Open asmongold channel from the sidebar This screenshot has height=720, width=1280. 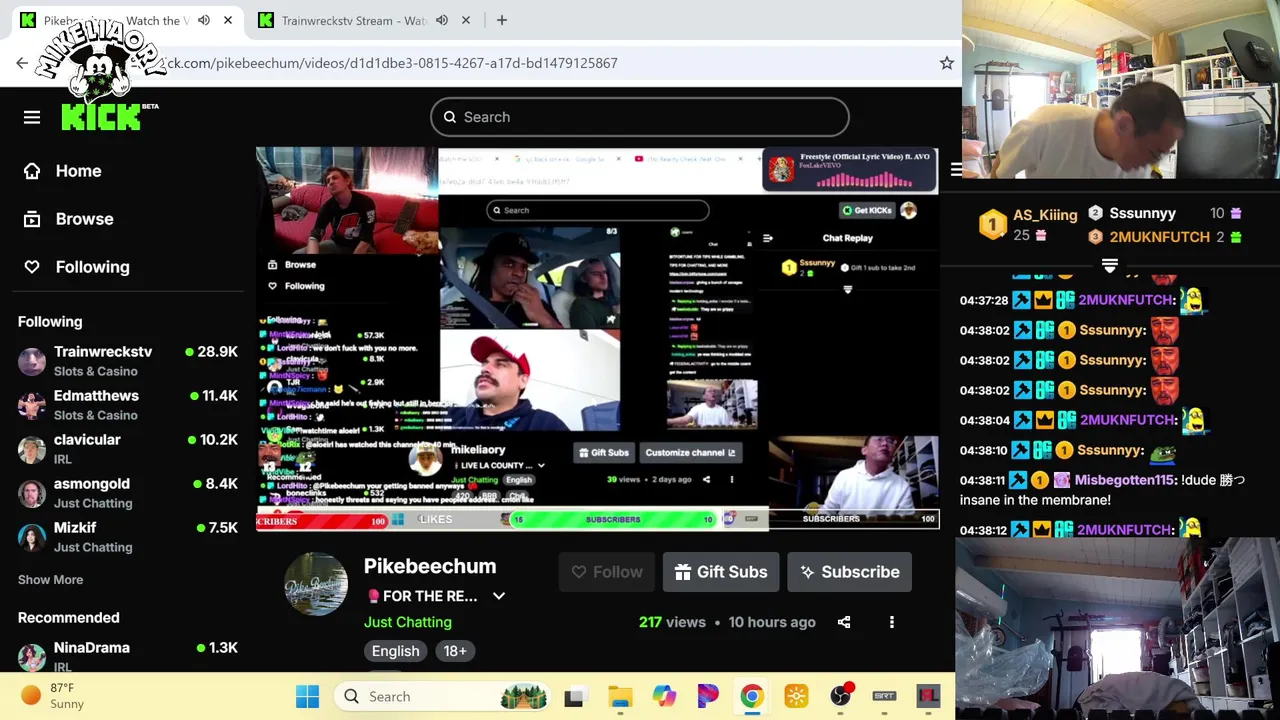[x=128, y=493]
